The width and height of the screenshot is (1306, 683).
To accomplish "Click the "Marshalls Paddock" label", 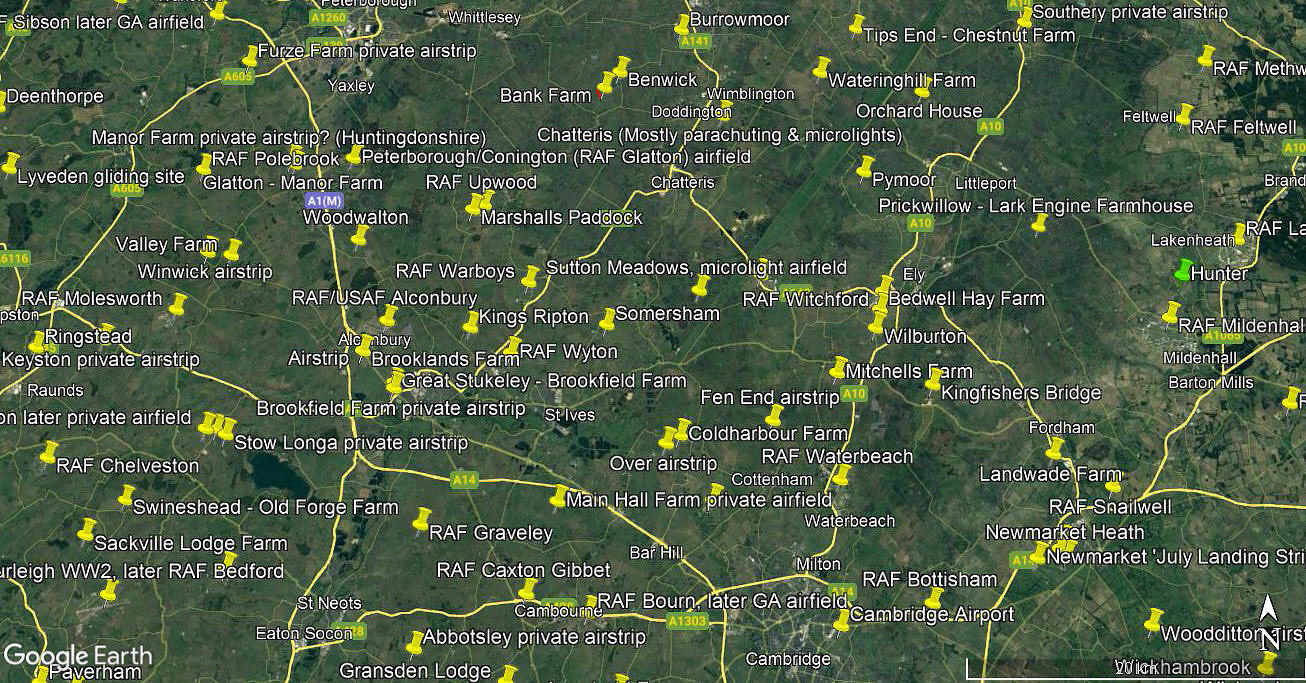I will (x=562, y=217).
